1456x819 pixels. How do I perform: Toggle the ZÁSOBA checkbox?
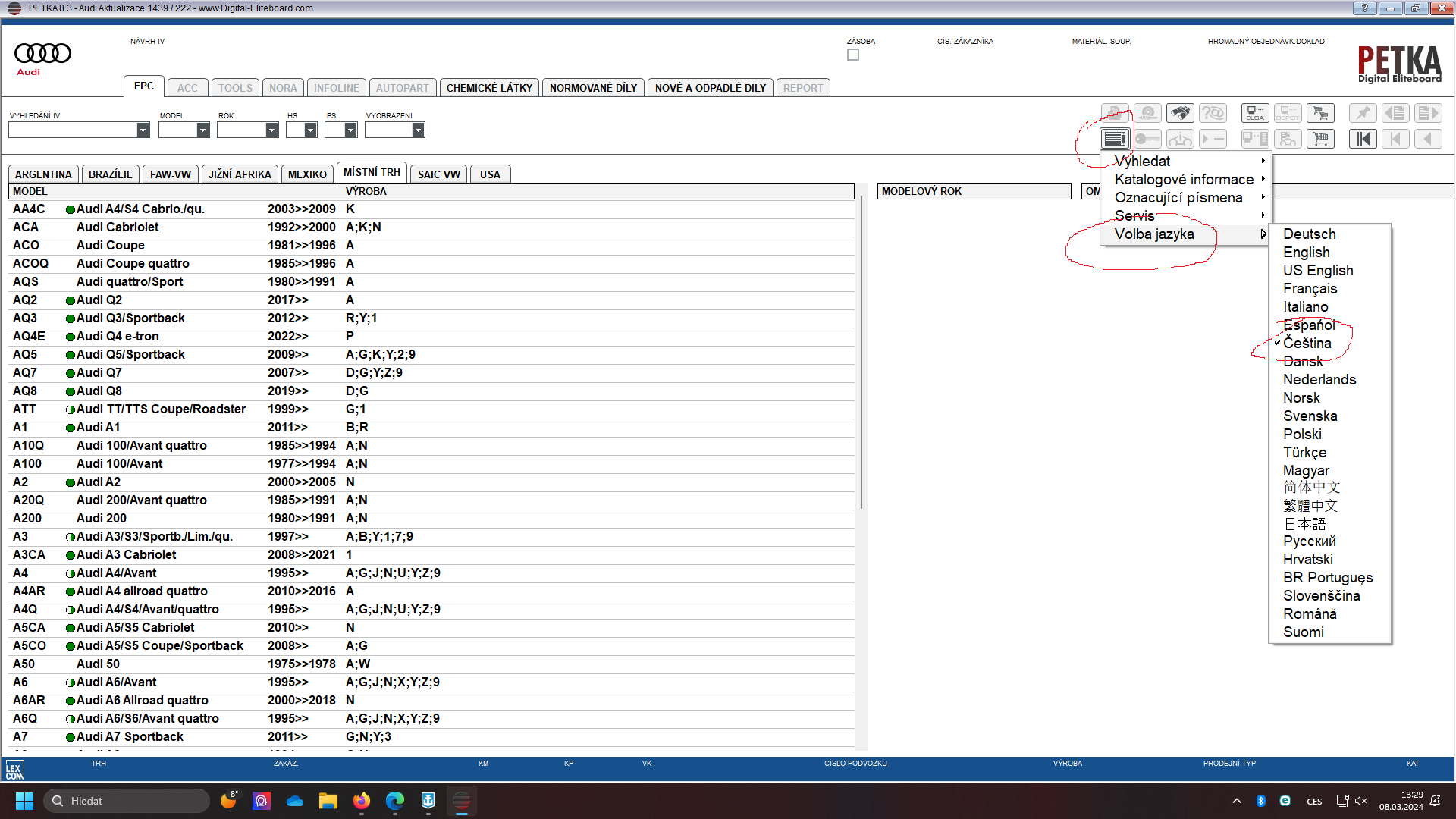853,55
